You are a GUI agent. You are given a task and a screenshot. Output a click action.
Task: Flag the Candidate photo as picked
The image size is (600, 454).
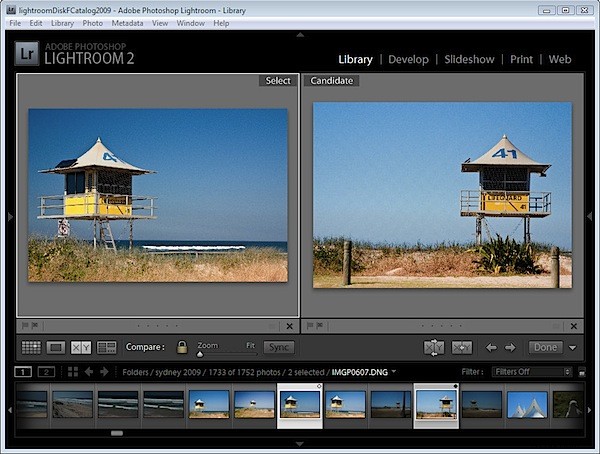point(310,326)
